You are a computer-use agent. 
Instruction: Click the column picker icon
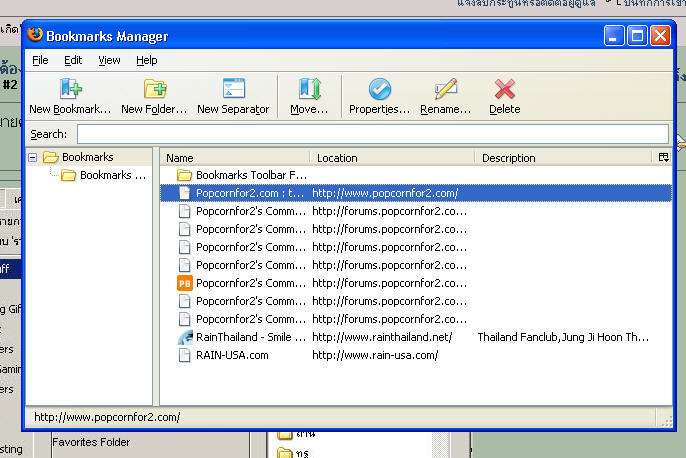point(663,157)
